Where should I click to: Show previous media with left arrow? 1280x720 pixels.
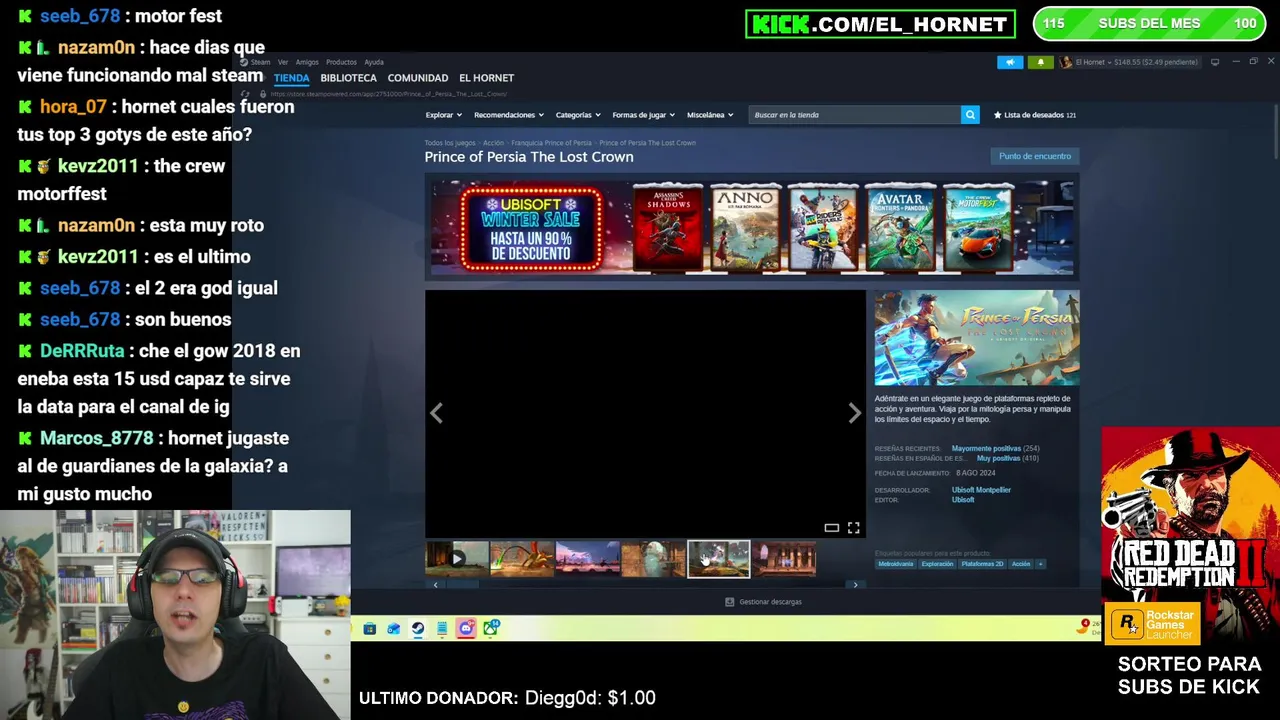coord(436,413)
